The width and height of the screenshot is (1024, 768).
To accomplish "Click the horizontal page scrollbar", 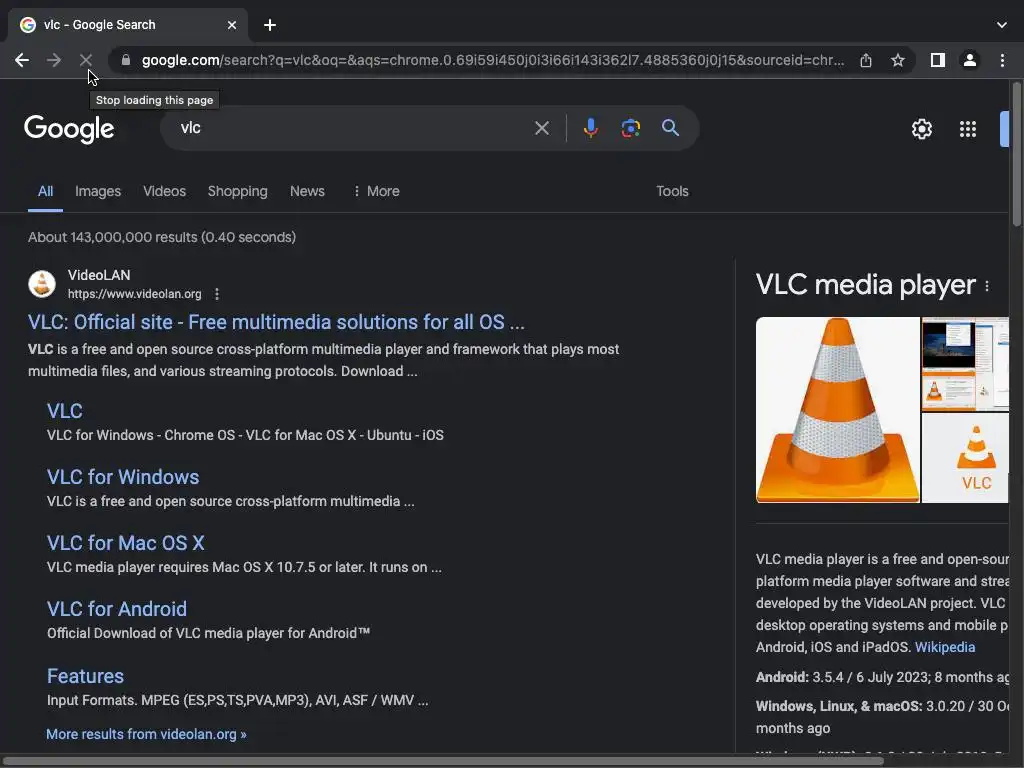I will [x=443, y=761].
